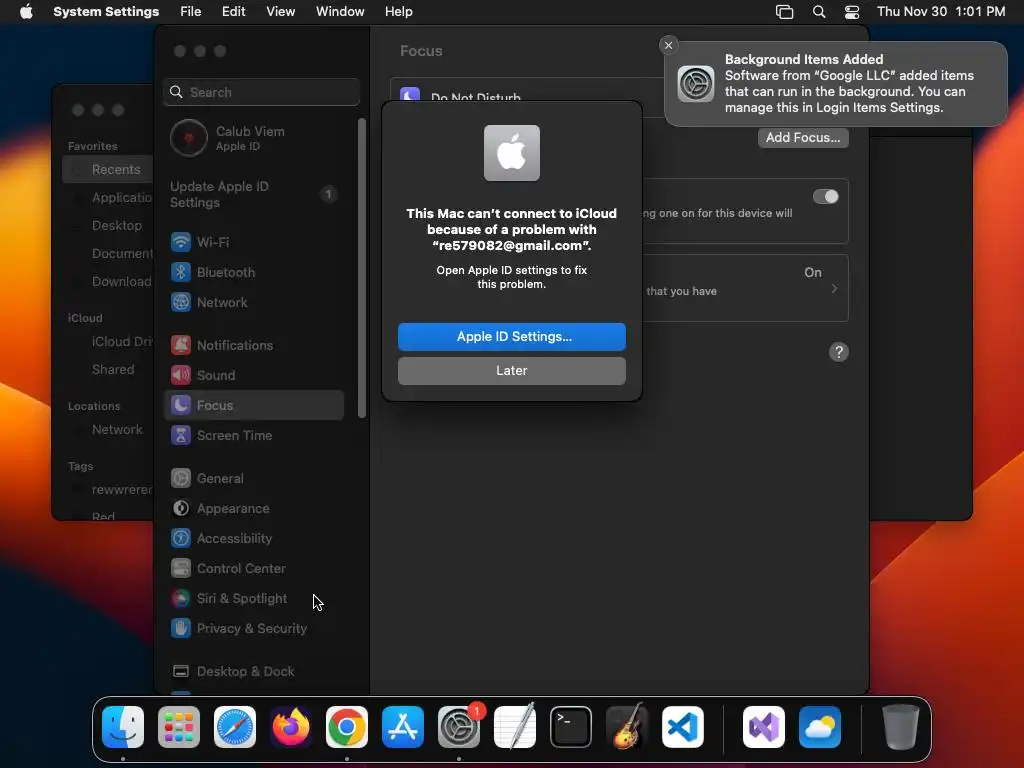The image size is (1024, 768).
Task: Close the Background Items Added notification
Action: (x=668, y=45)
